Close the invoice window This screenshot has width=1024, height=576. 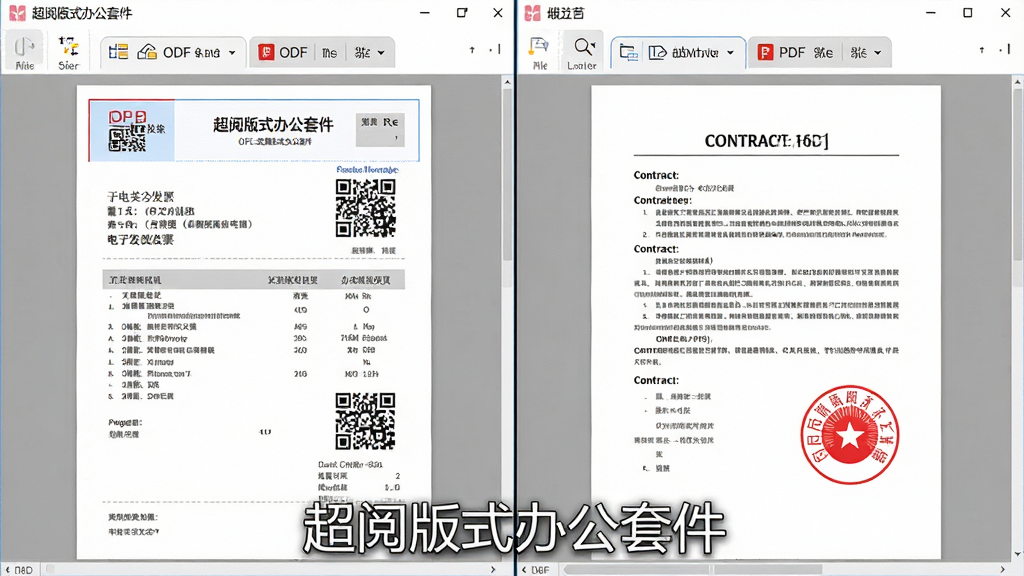point(498,12)
